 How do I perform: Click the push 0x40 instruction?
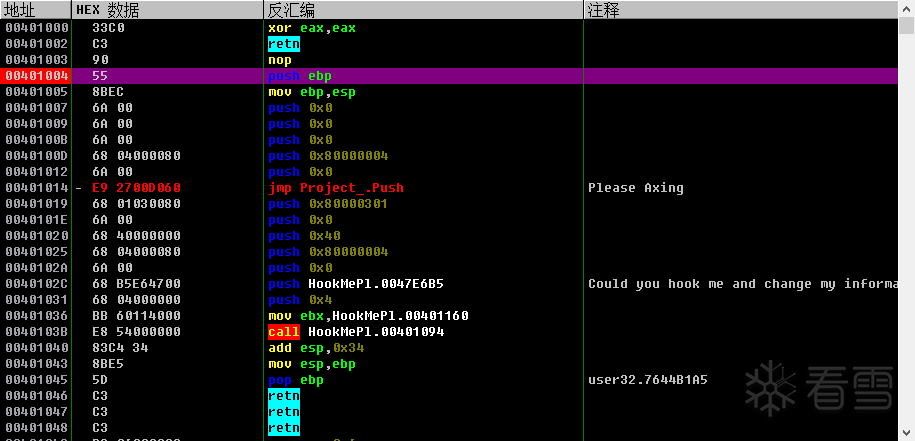(304, 236)
